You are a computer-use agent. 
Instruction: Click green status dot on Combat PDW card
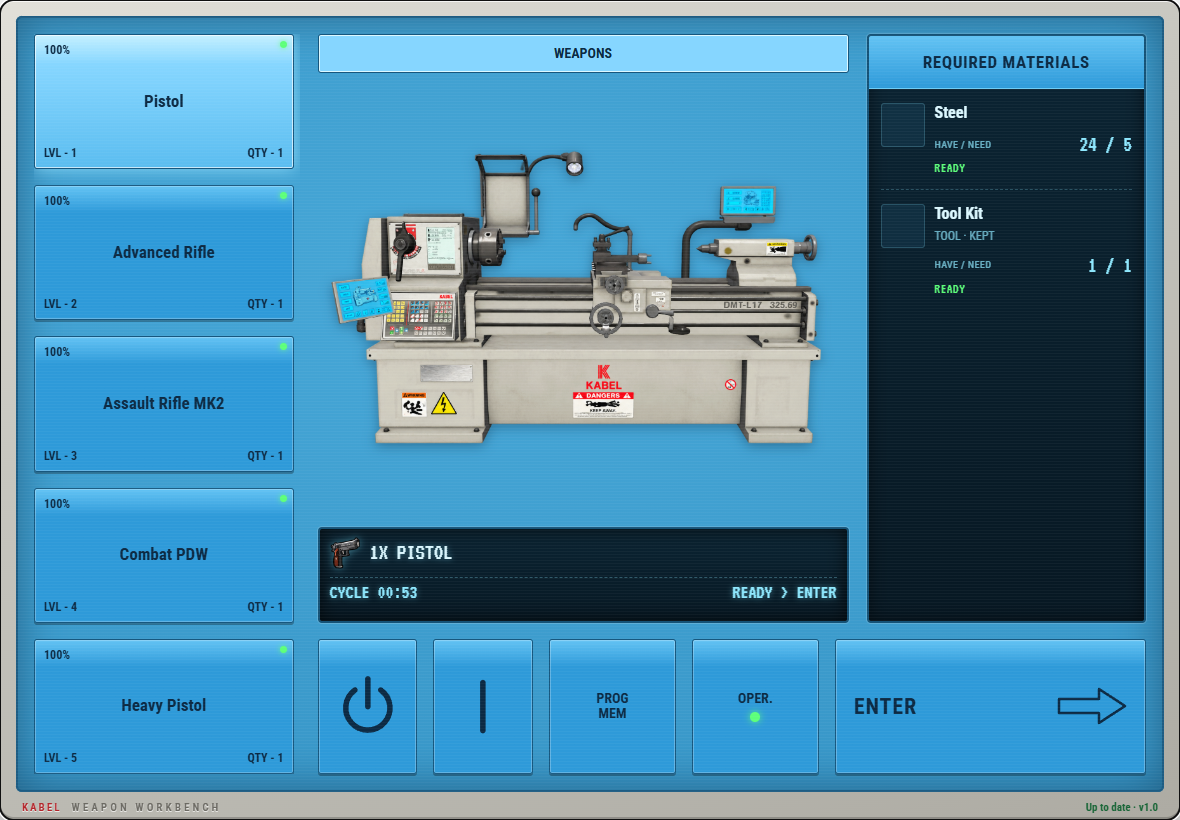283,498
